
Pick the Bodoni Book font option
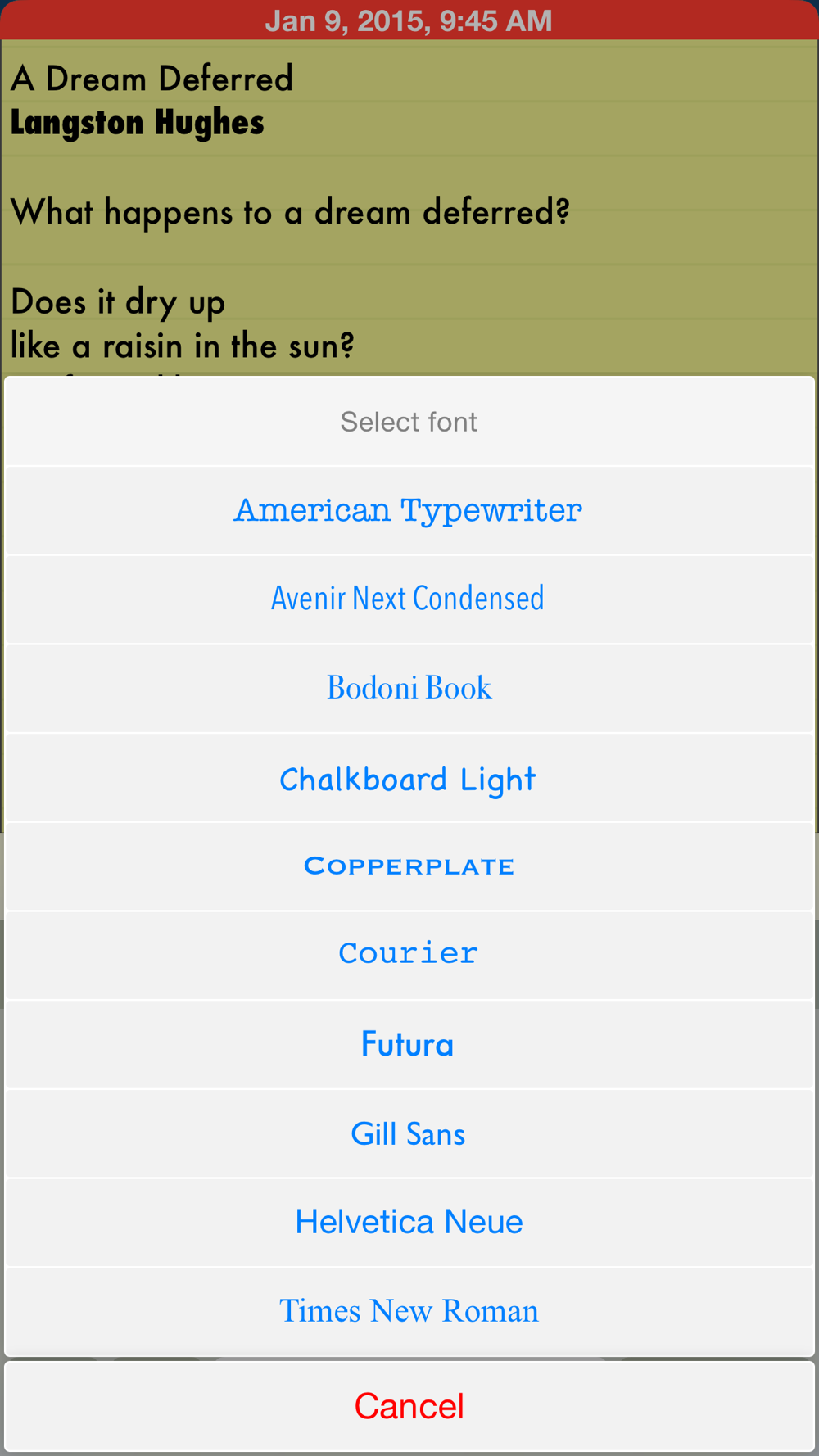(x=409, y=689)
